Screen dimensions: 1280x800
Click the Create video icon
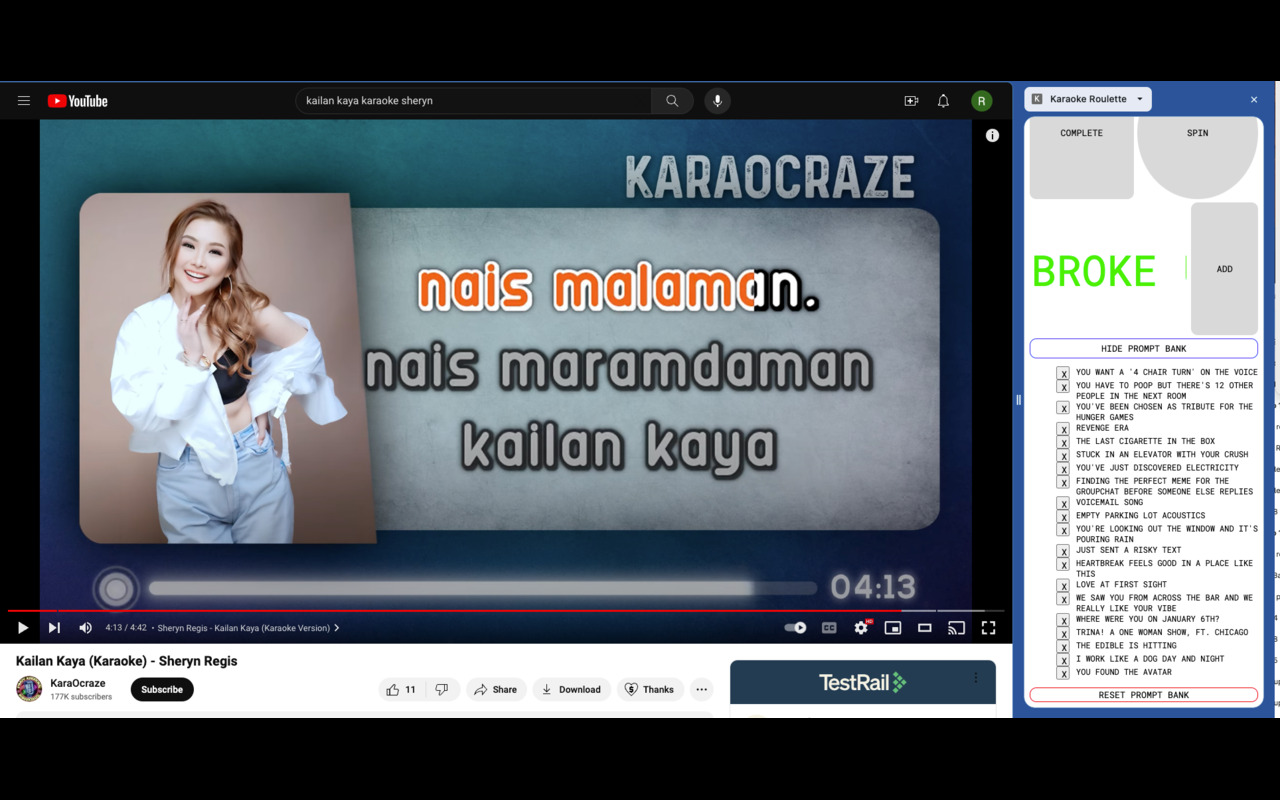(x=910, y=100)
